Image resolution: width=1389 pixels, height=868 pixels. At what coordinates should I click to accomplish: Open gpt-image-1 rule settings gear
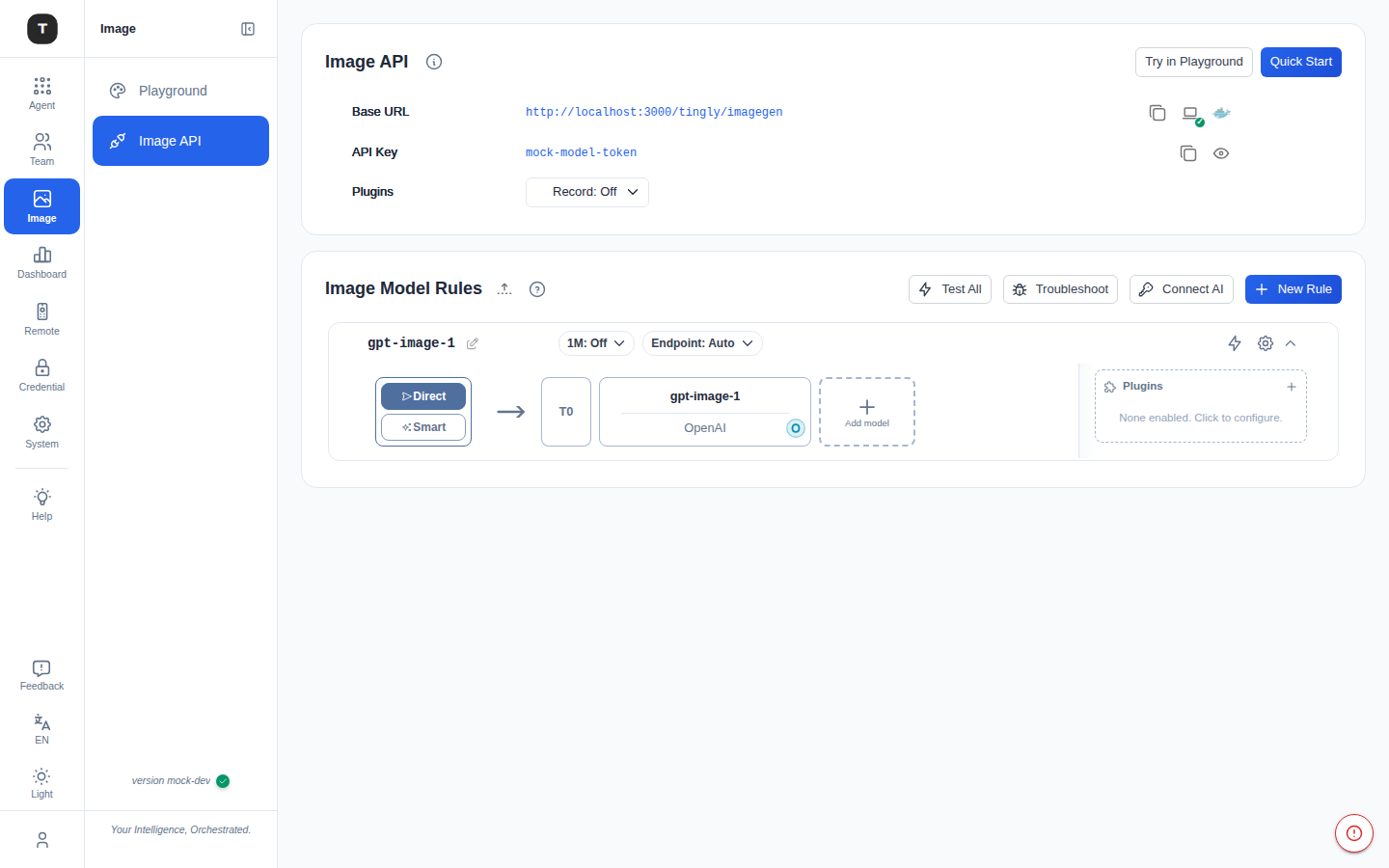[1266, 343]
